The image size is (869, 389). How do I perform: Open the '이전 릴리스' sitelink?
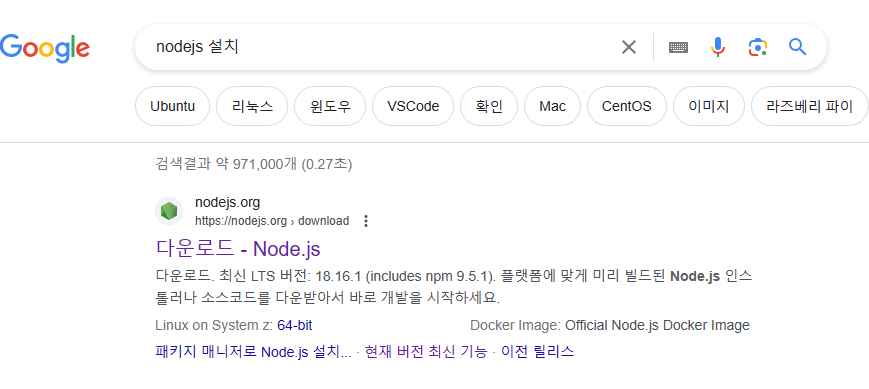pyautogui.click(x=537, y=352)
